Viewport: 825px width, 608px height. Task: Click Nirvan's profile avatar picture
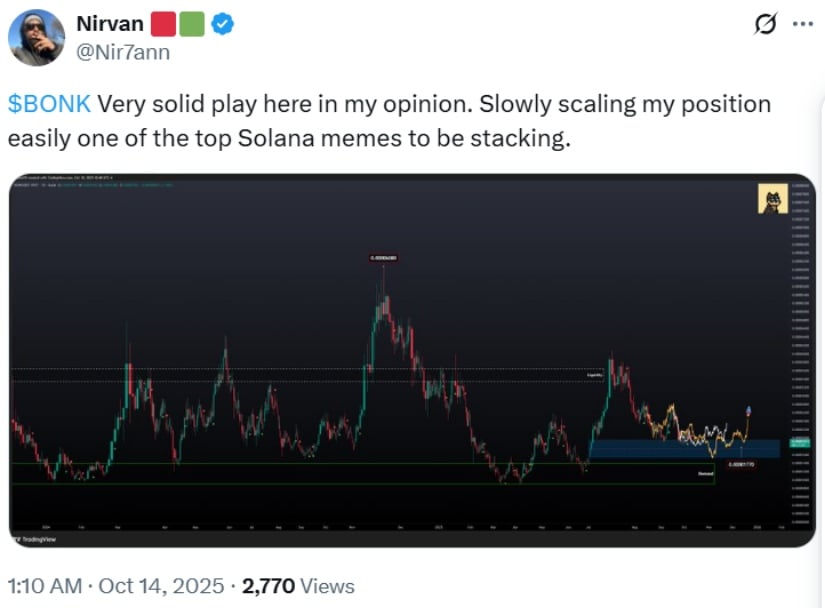tap(37, 38)
